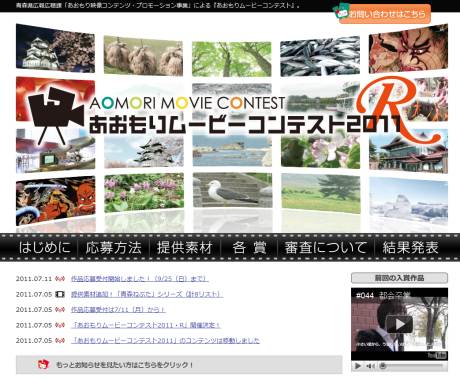Open the 応募方法 navigation tab
Image resolution: width=460 pixels, height=379 pixels.
(113, 248)
